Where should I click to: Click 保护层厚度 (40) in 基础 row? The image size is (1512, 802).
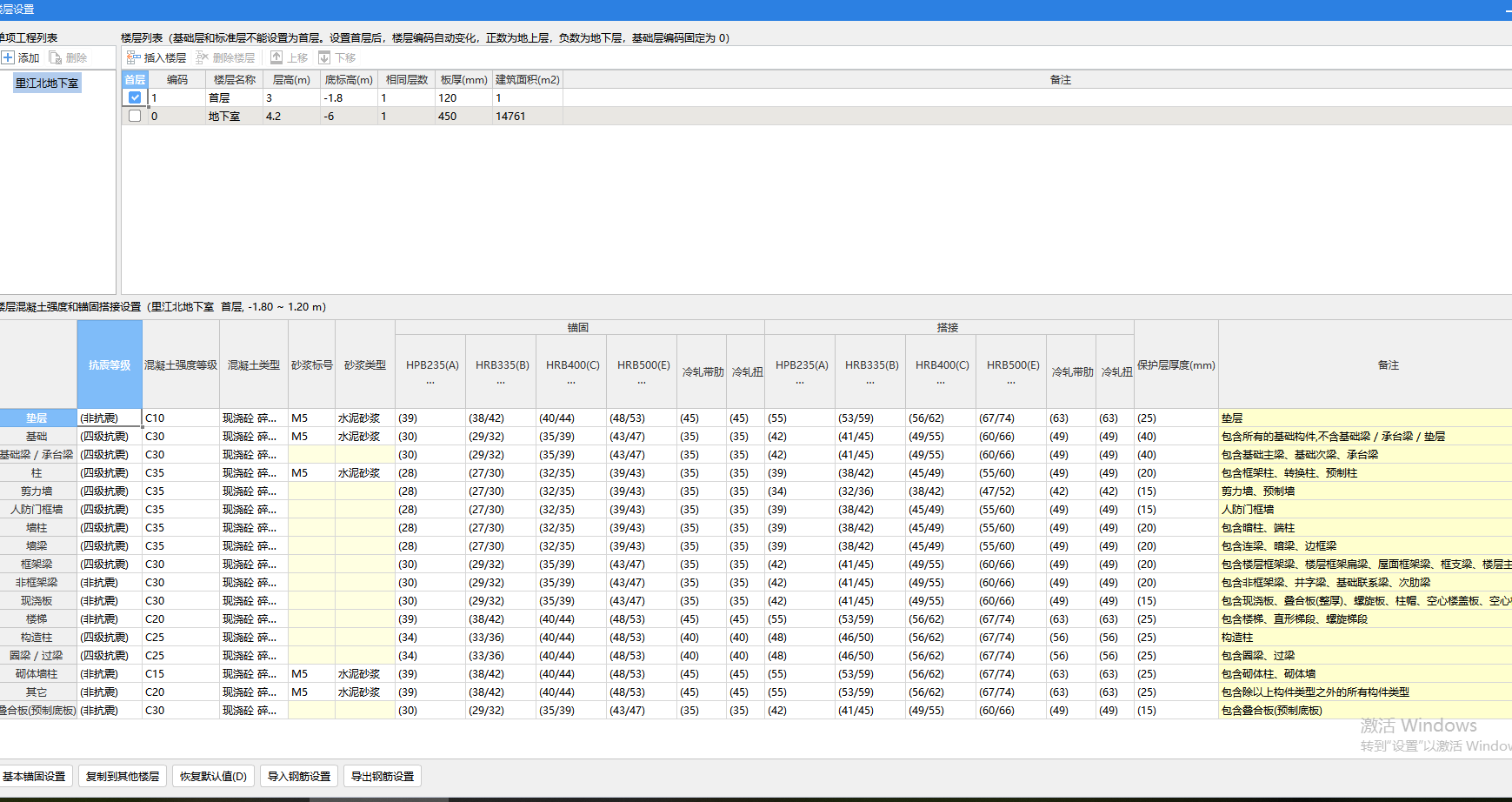pos(1176,437)
